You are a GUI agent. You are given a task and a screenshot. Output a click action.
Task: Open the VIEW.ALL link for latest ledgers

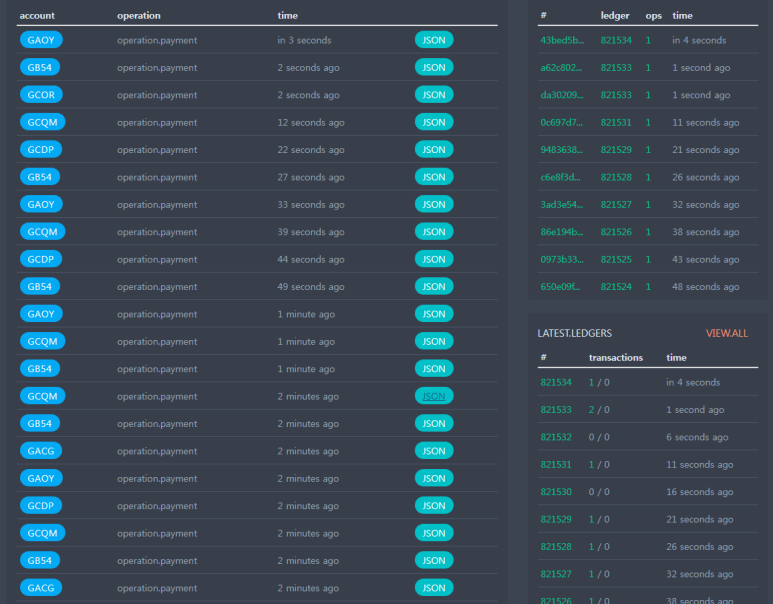tap(726, 333)
